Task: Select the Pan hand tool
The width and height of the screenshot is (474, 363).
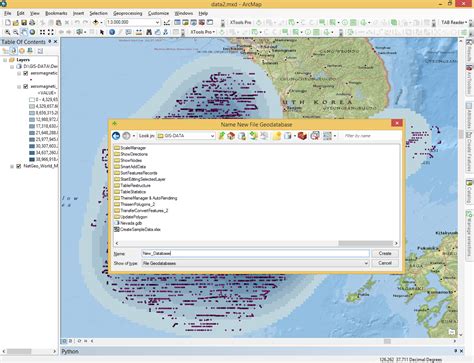Action: coord(24,32)
